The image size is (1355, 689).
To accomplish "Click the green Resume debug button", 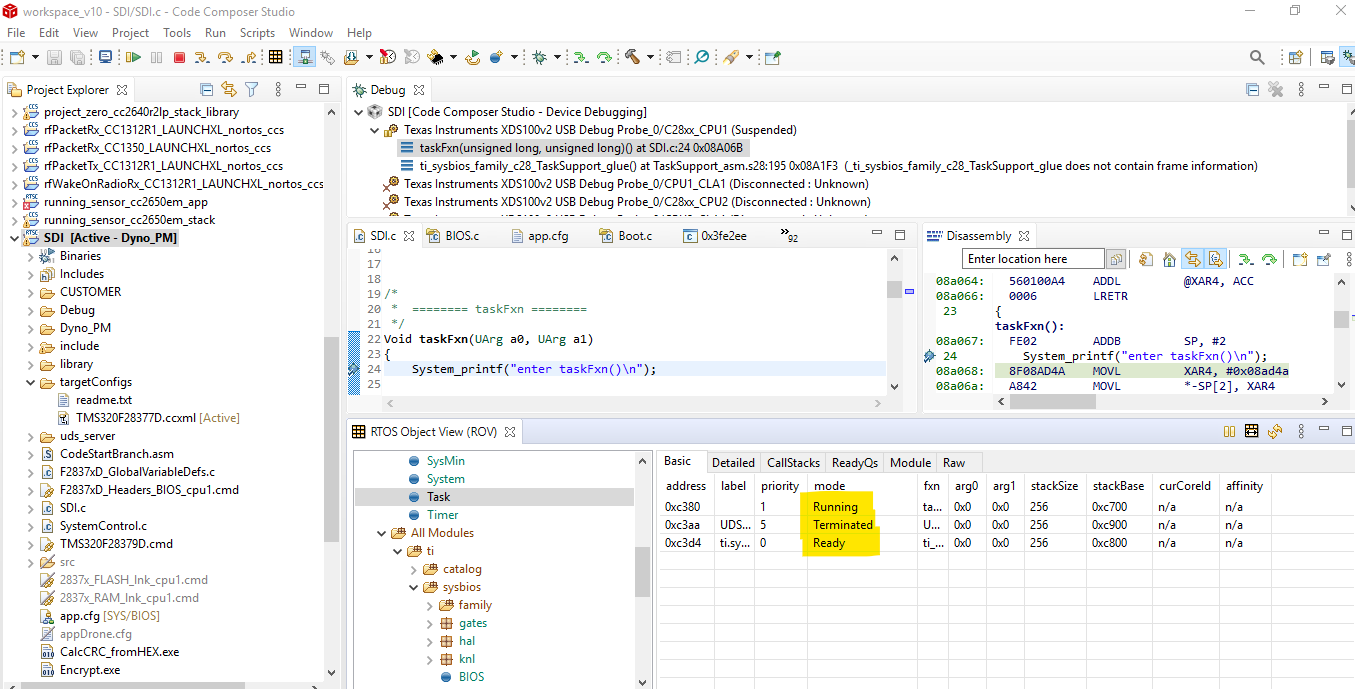I will pyautogui.click(x=132, y=58).
